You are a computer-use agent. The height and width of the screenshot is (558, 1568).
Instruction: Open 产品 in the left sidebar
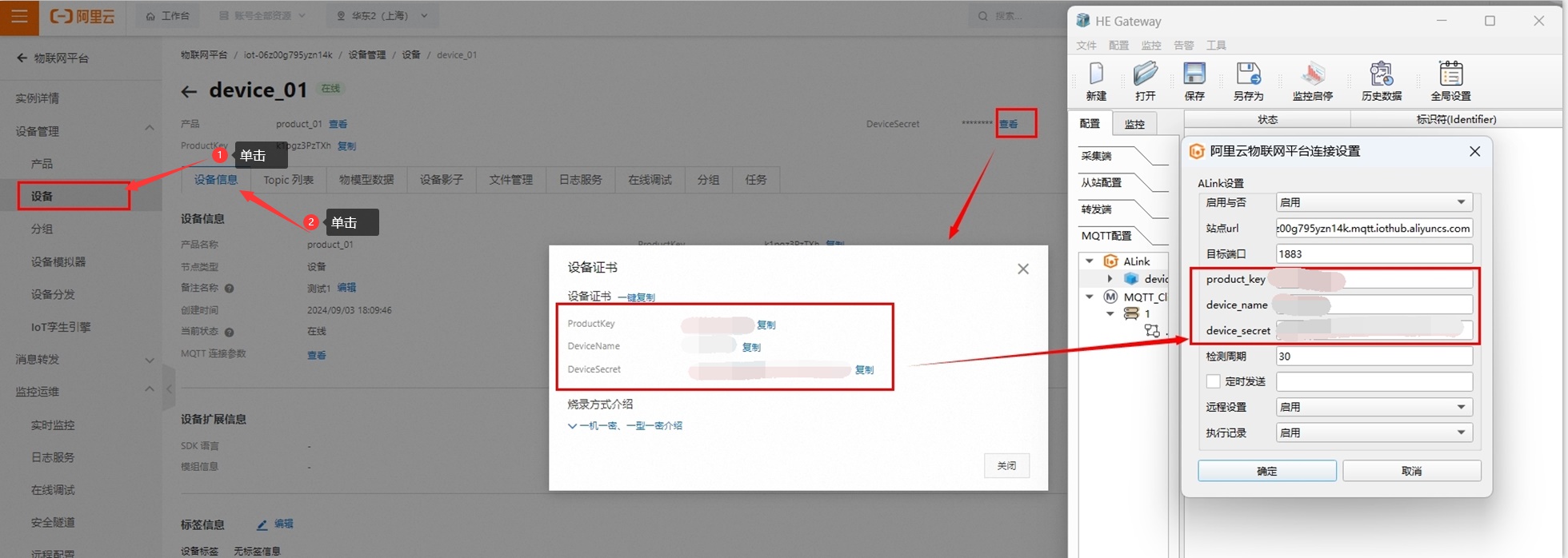point(42,163)
